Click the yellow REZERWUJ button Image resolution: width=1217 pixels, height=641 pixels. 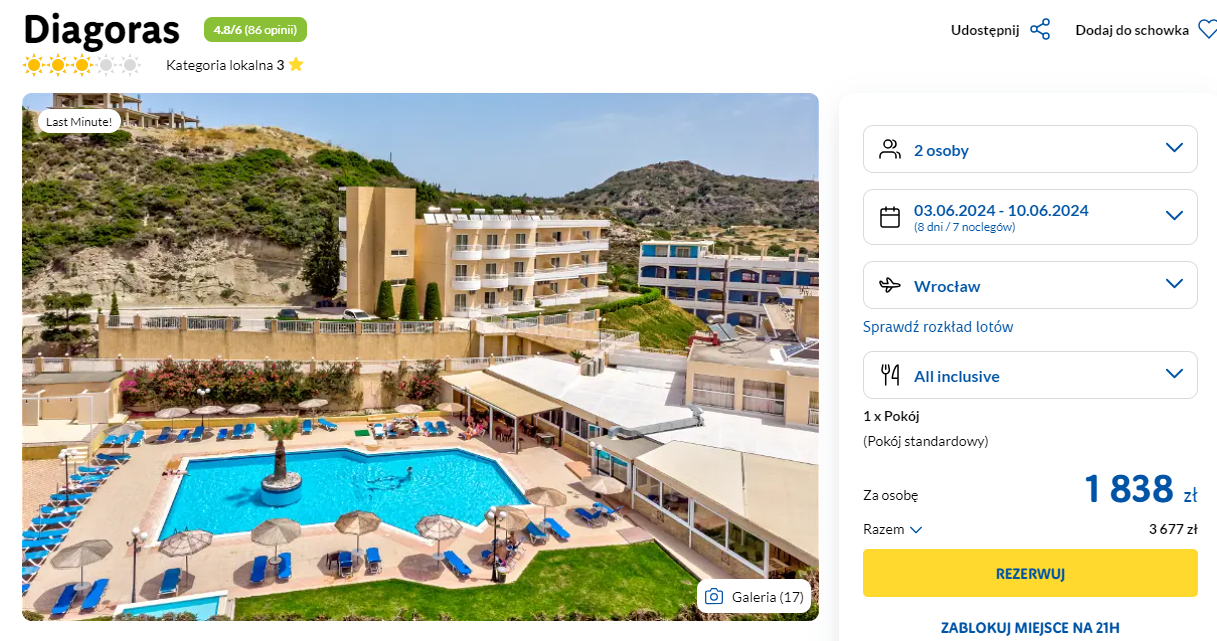(x=1030, y=573)
